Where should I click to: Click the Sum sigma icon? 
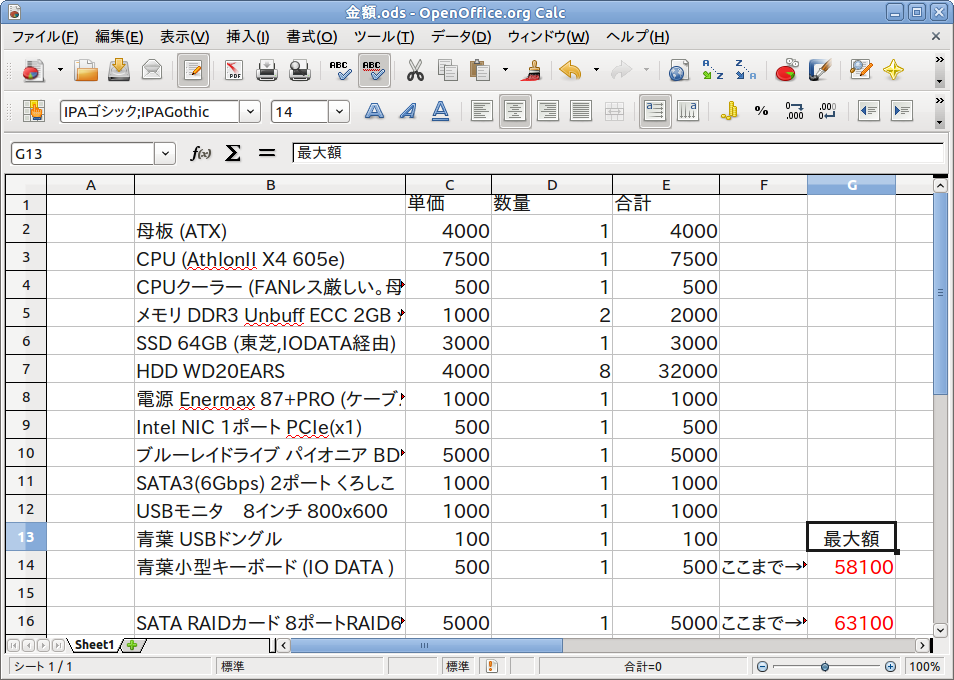233,153
